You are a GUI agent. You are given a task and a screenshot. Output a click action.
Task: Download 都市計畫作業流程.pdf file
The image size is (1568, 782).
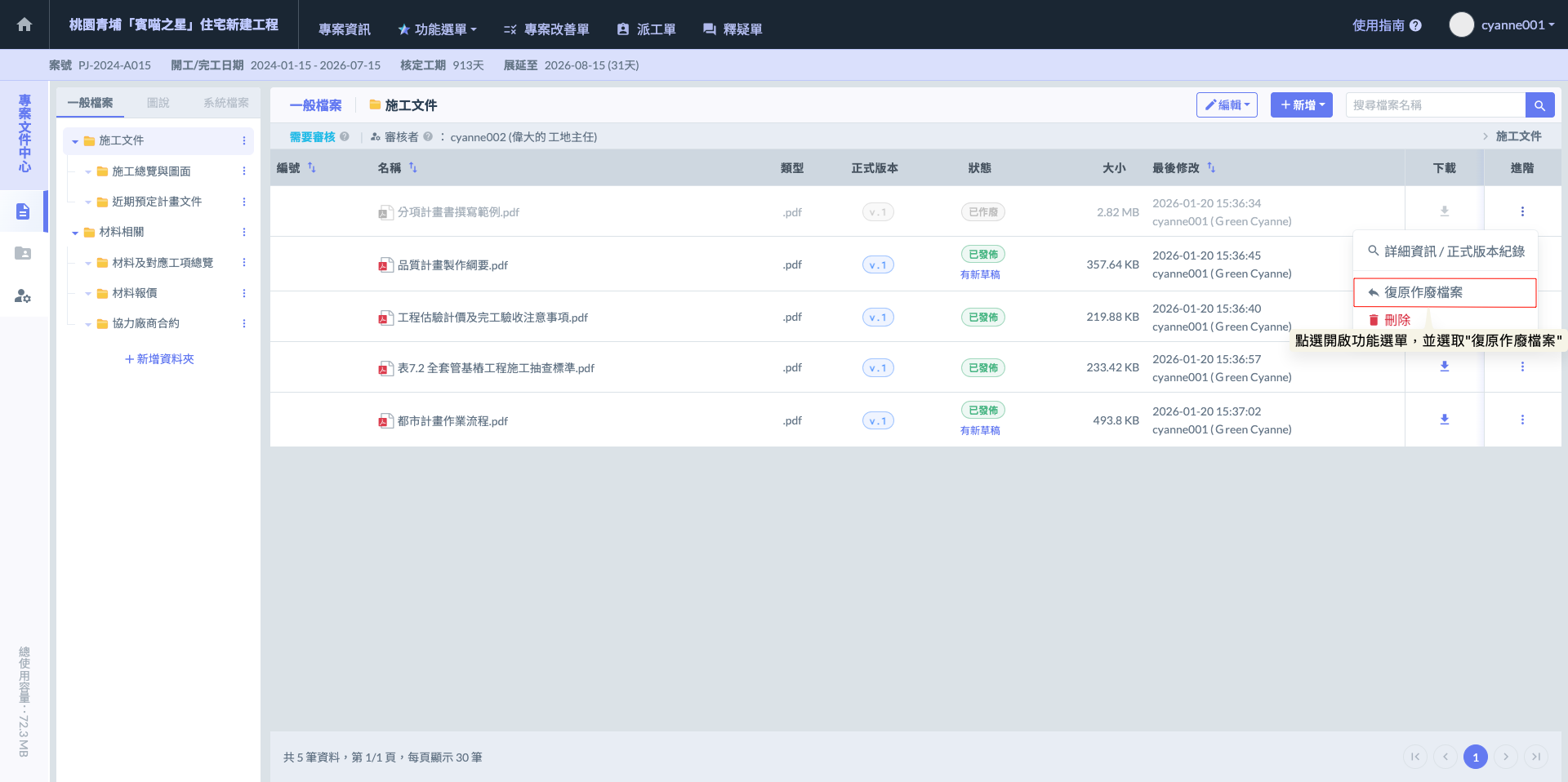pyautogui.click(x=1444, y=420)
